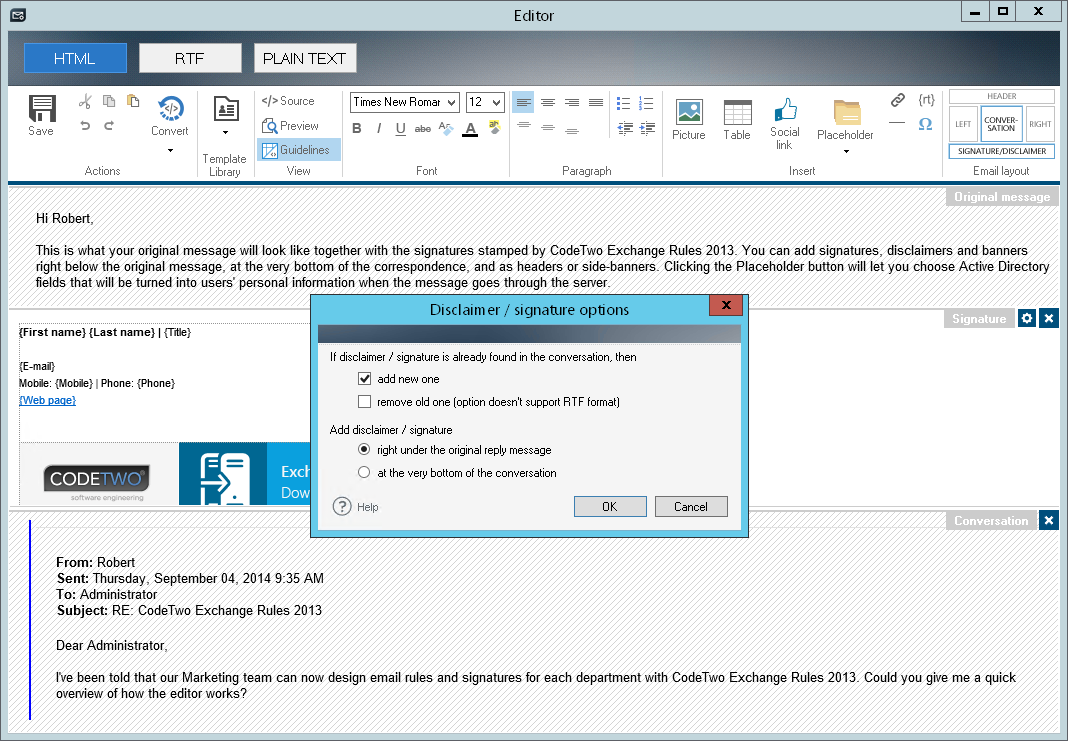Insert a special character (Omega symbol)
This screenshot has height=741, width=1068.
point(925,124)
